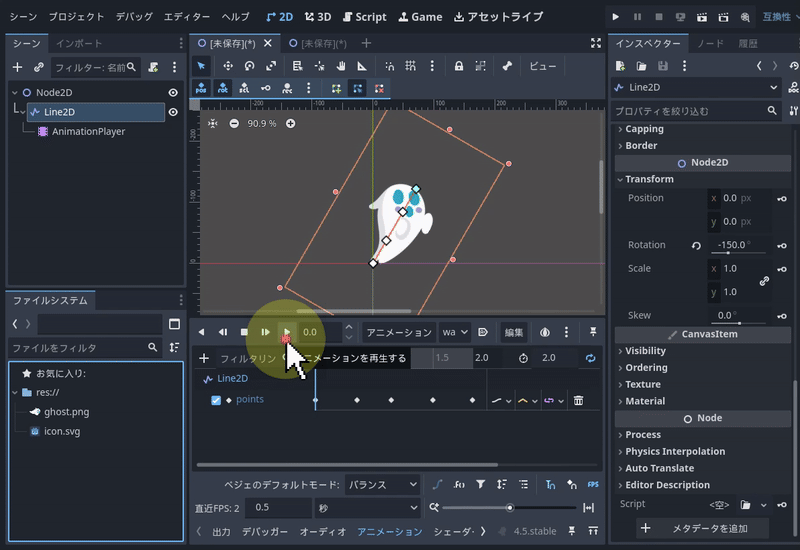Select the Ruler Mode tool
The height and width of the screenshot is (550, 800).
tap(362, 66)
